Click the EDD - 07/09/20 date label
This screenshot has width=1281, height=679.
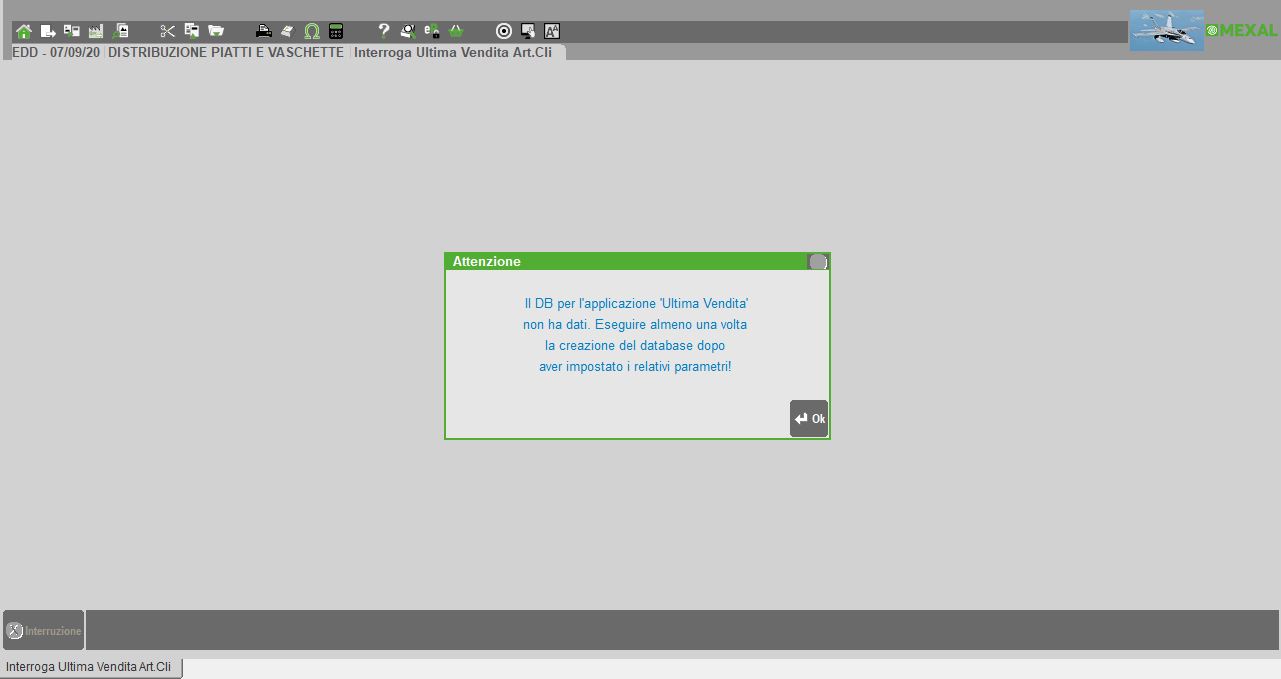tap(56, 52)
